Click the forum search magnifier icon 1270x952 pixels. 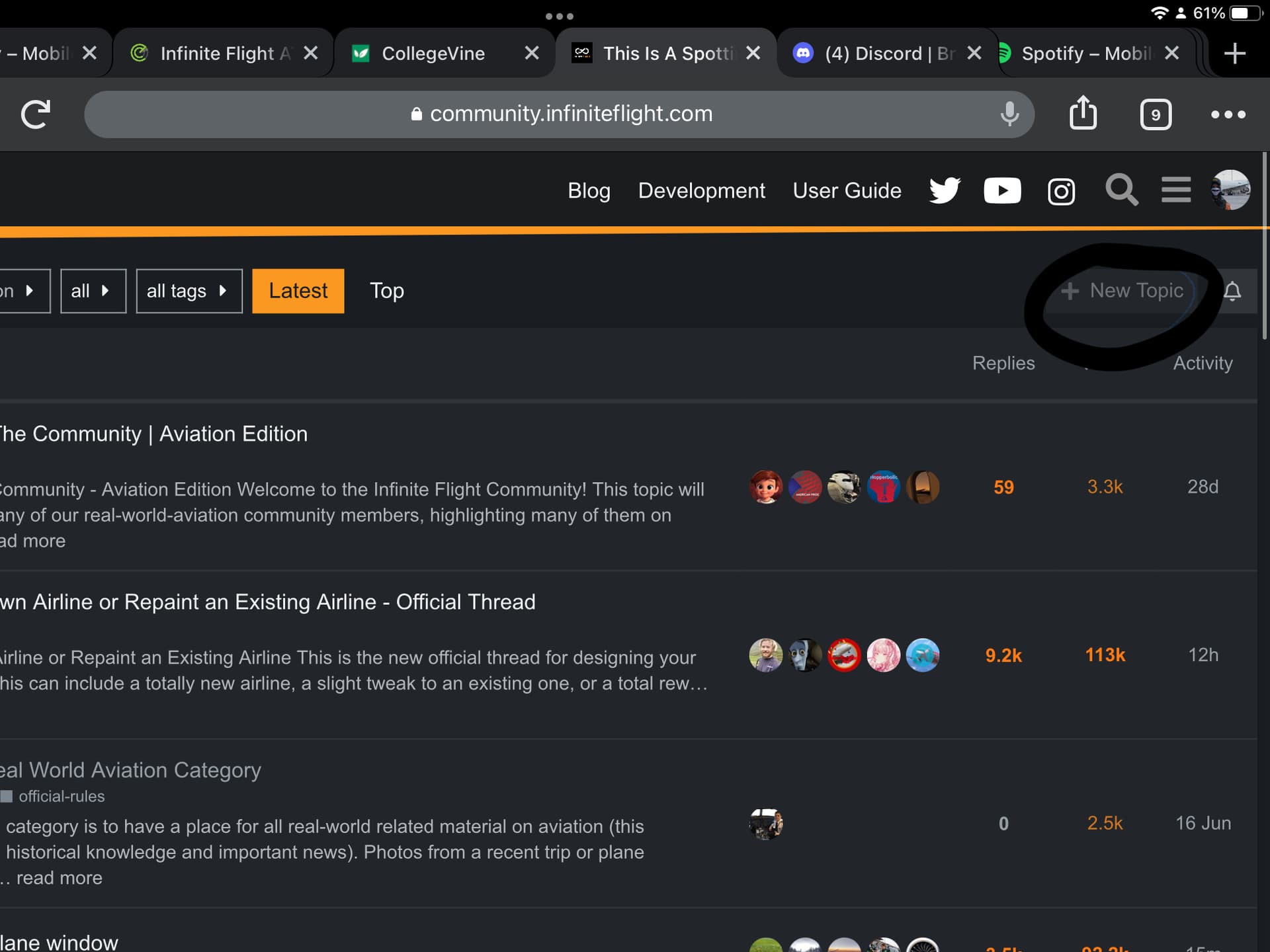coord(1121,190)
